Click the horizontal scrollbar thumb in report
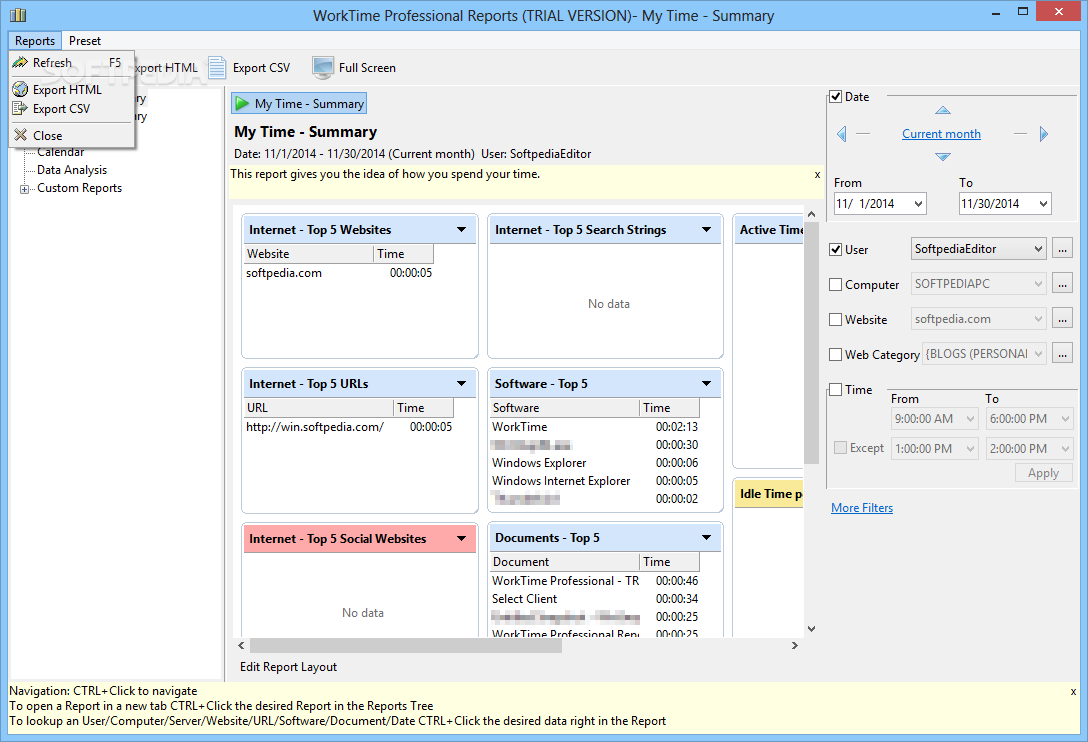Image resolution: width=1088 pixels, height=742 pixels. [x=405, y=646]
